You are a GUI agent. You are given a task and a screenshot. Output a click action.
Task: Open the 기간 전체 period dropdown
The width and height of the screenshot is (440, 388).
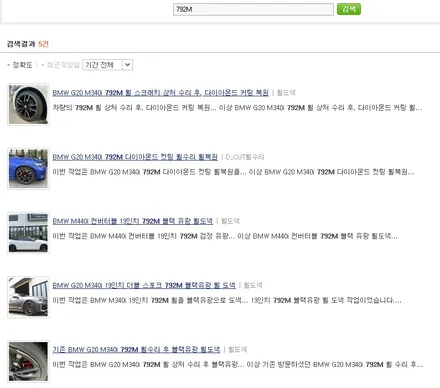click(107, 65)
